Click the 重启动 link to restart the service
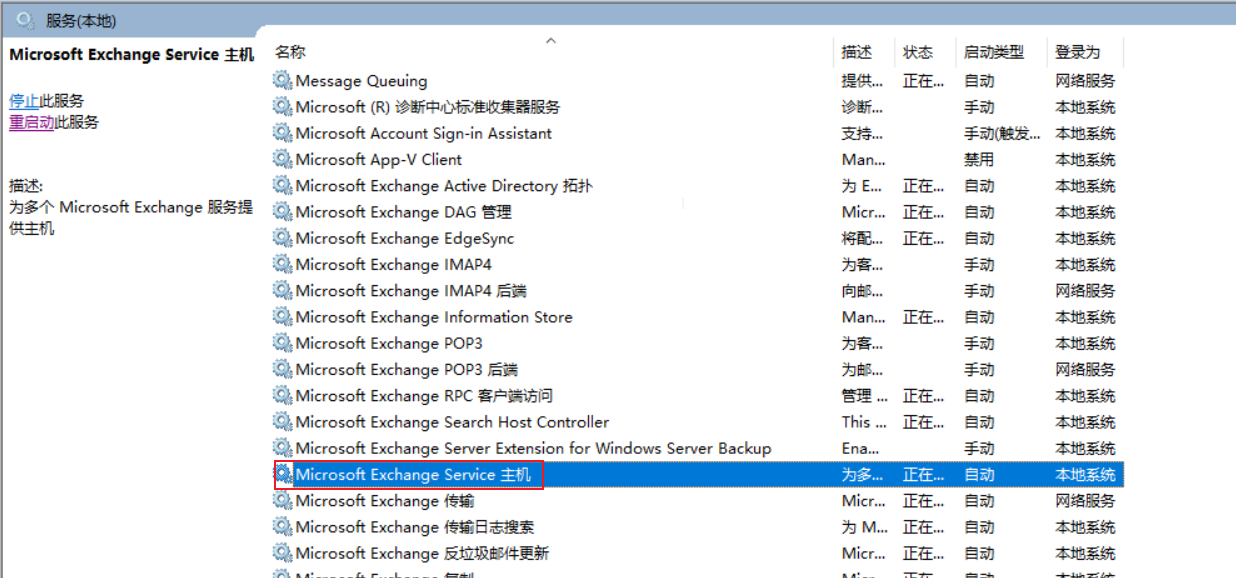The height and width of the screenshot is (578, 1236). [31, 122]
